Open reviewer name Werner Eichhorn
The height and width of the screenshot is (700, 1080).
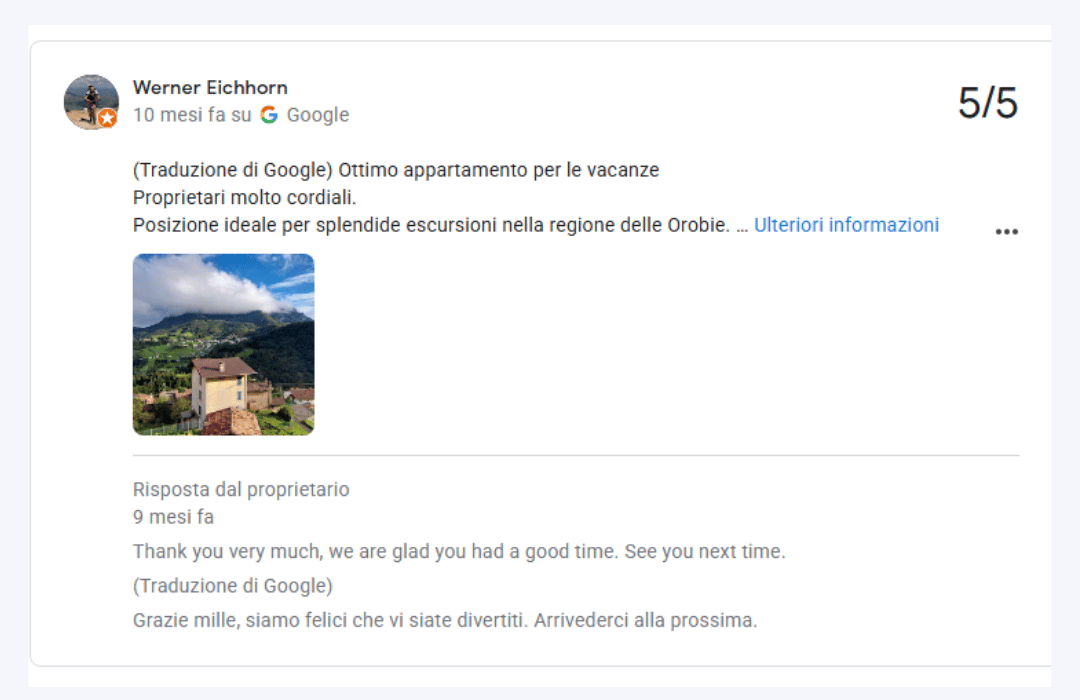[210, 87]
